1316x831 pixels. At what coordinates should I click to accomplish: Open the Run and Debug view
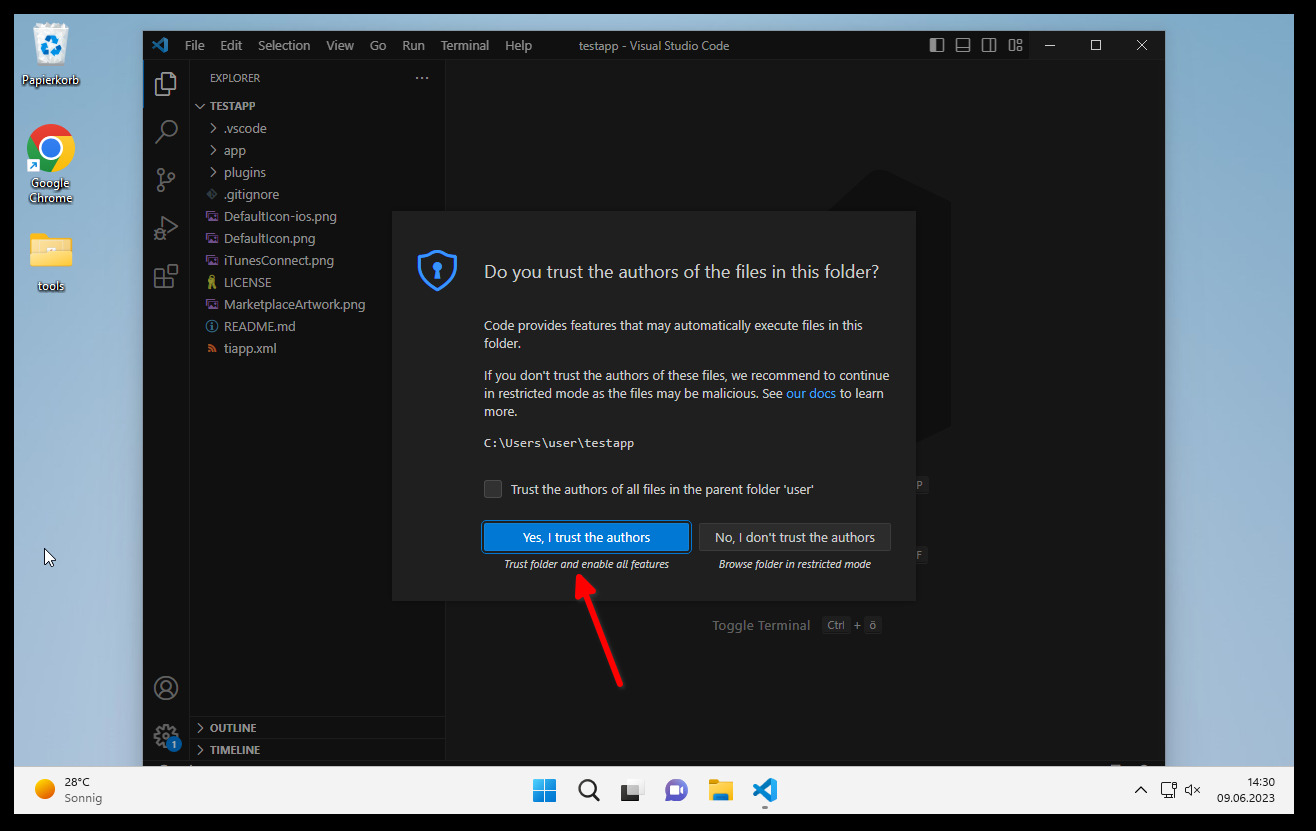(x=166, y=228)
